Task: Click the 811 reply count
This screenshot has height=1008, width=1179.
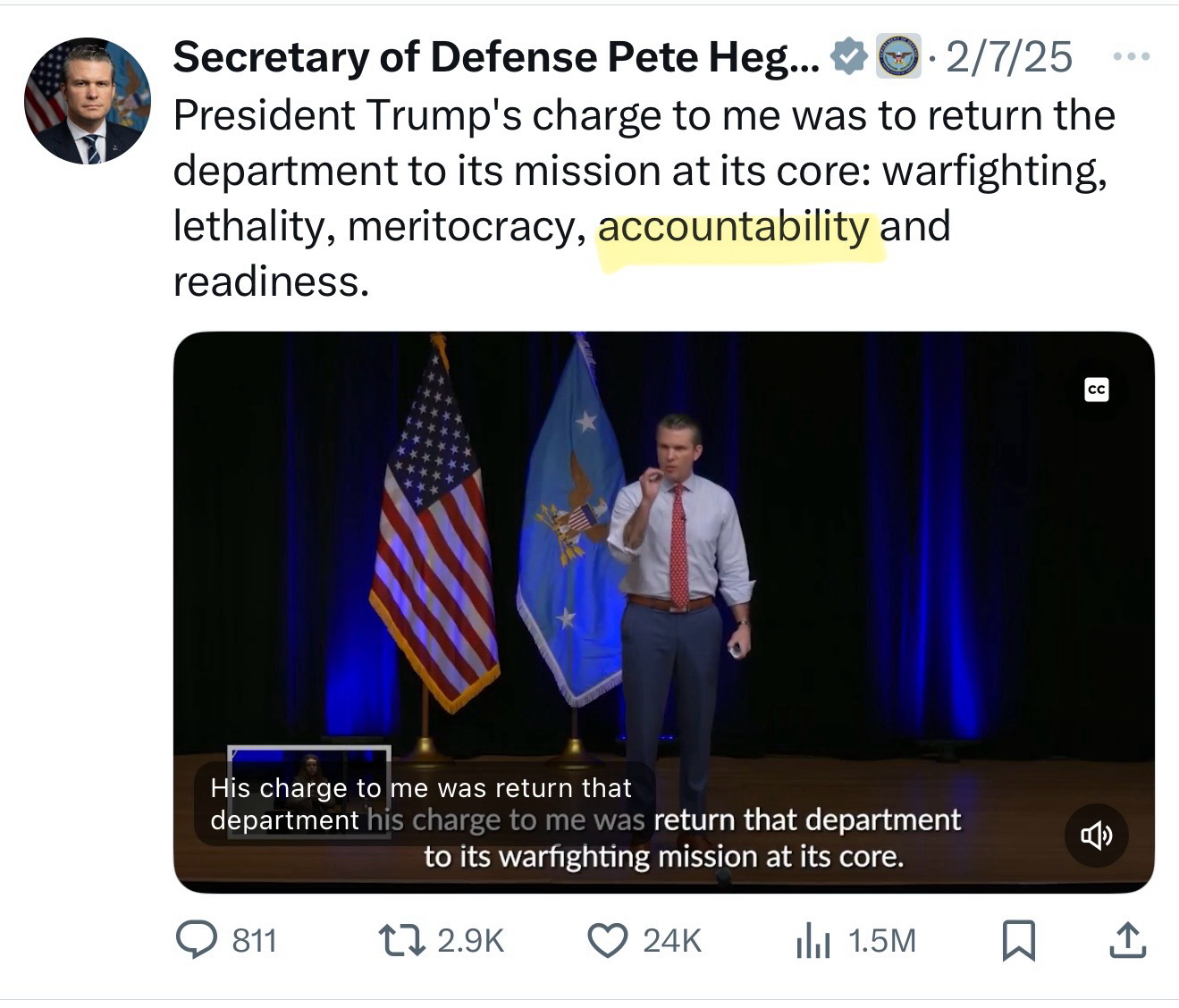Action: 255,941
